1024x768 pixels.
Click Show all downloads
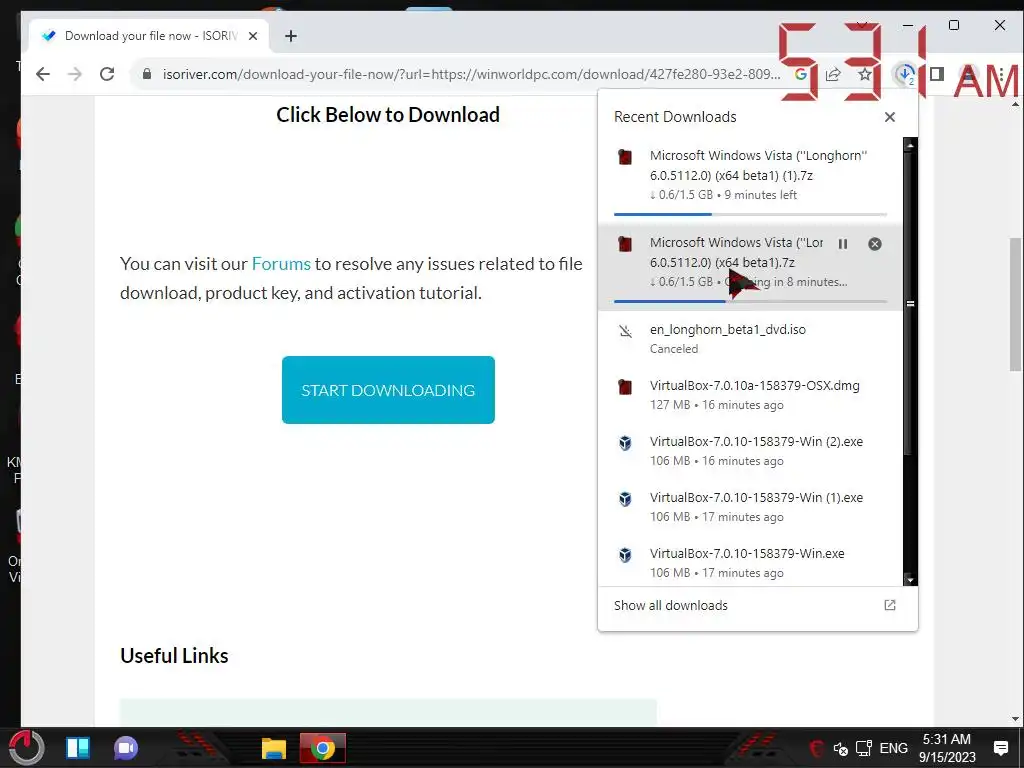coord(671,605)
